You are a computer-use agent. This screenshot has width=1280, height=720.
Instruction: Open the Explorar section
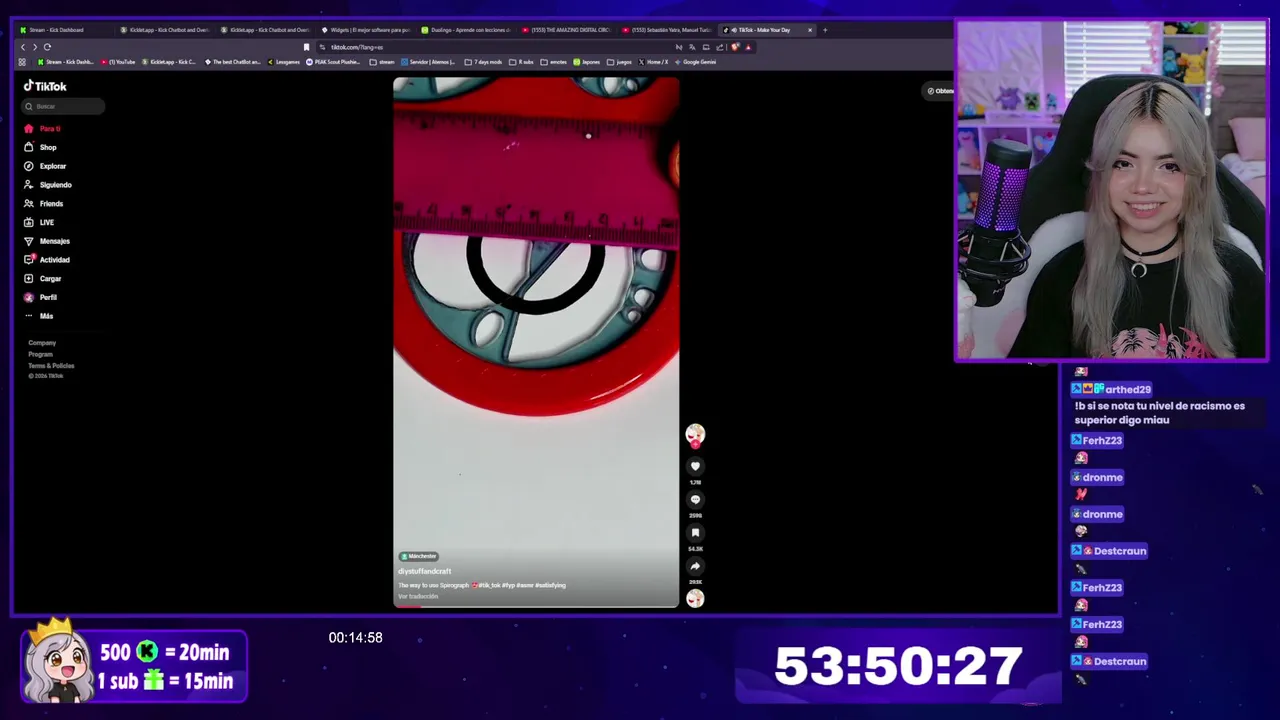tap(45, 166)
